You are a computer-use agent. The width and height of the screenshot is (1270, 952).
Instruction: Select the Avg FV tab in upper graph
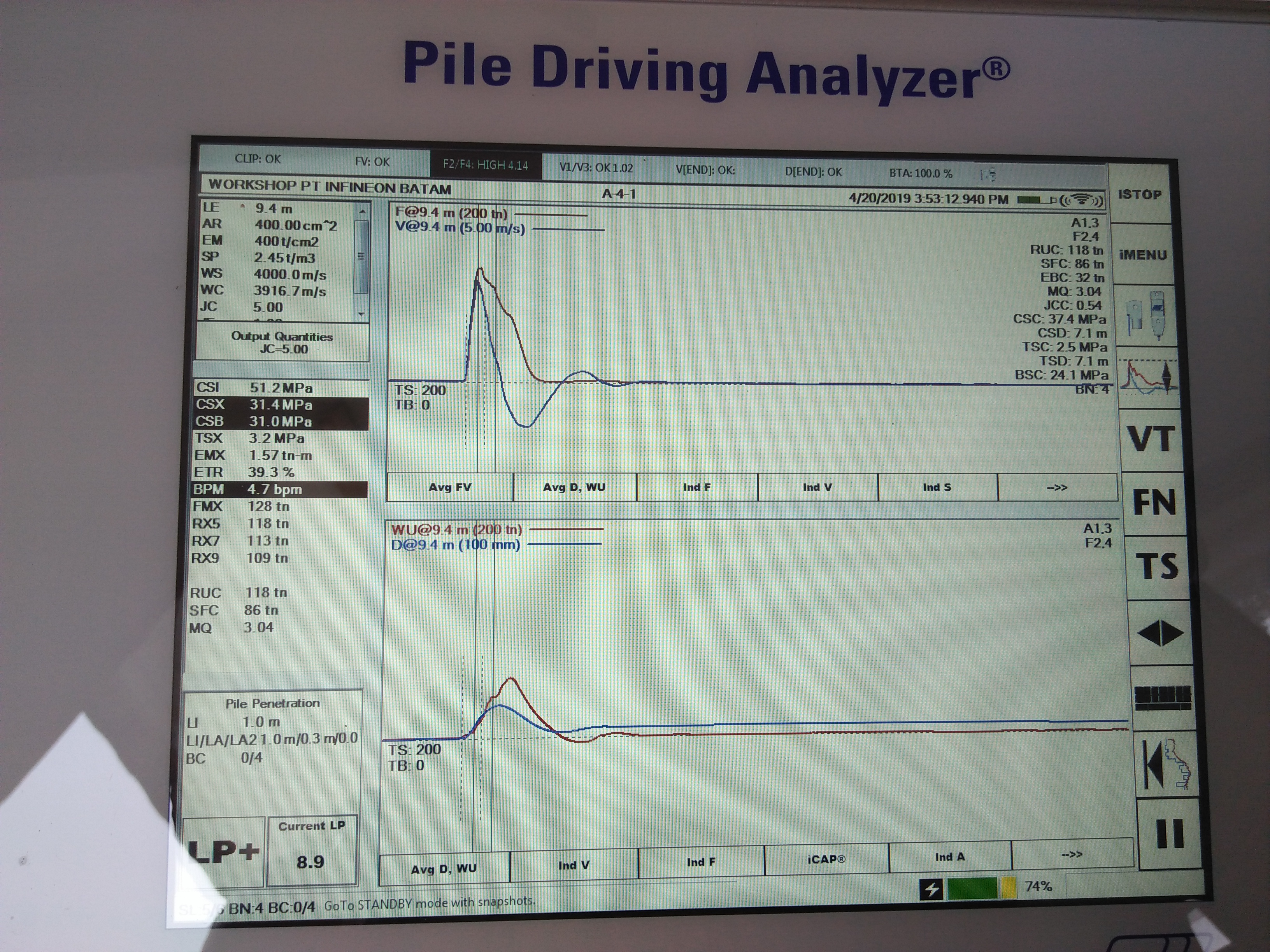[x=449, y=487]
